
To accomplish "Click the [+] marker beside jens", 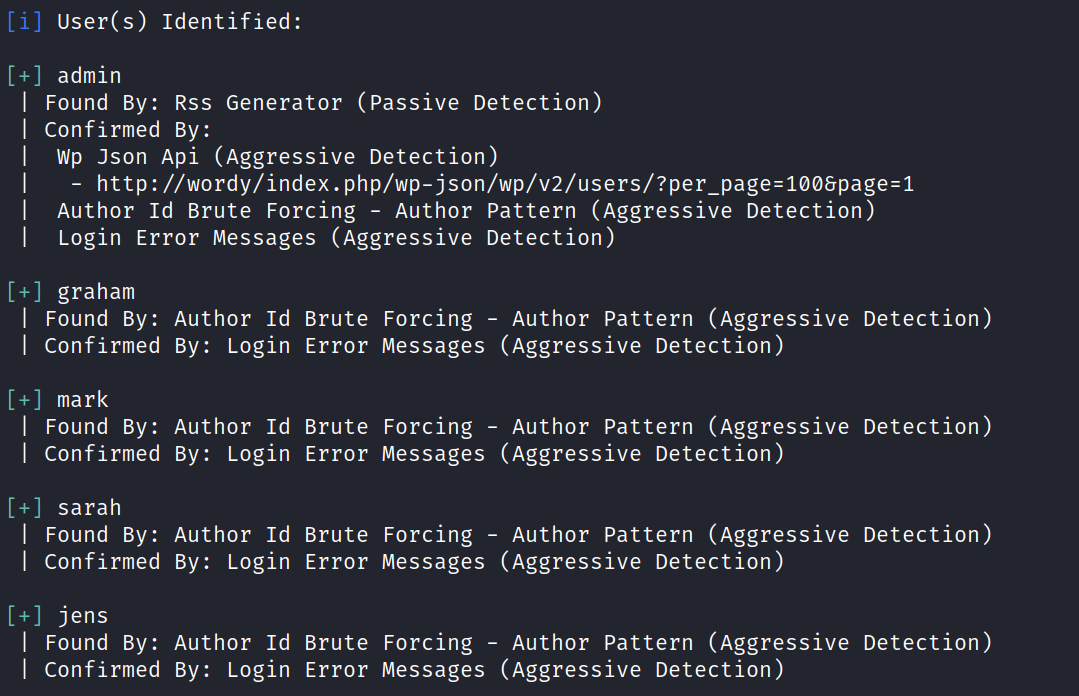I will click(x=24, y=615).
